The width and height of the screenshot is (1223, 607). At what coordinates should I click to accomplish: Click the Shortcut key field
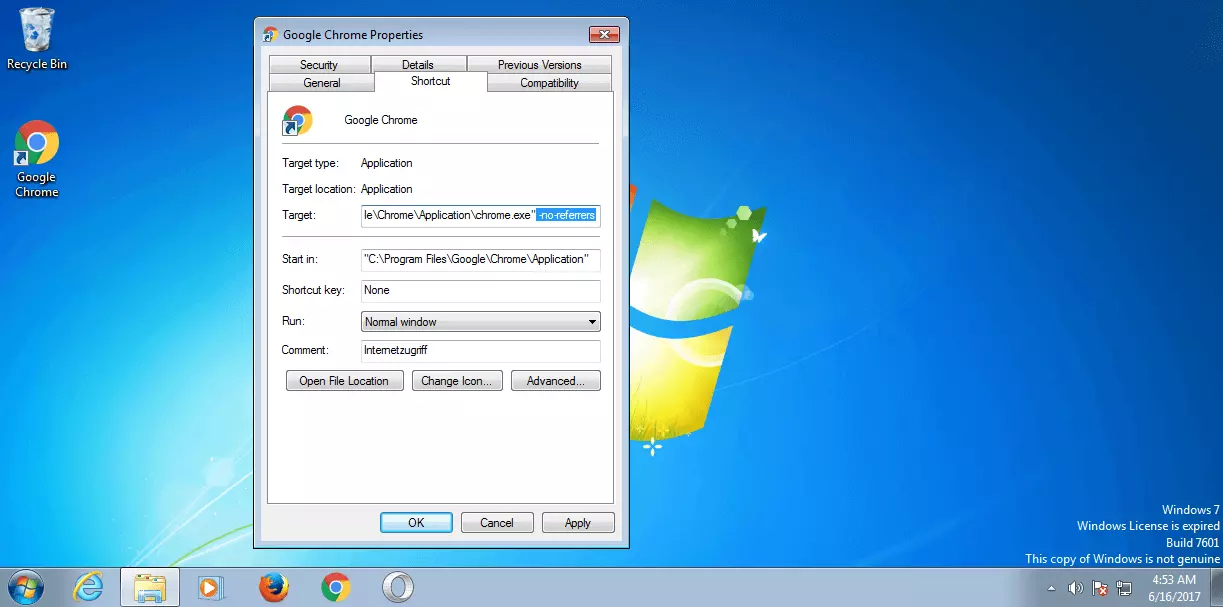point(480,290)
